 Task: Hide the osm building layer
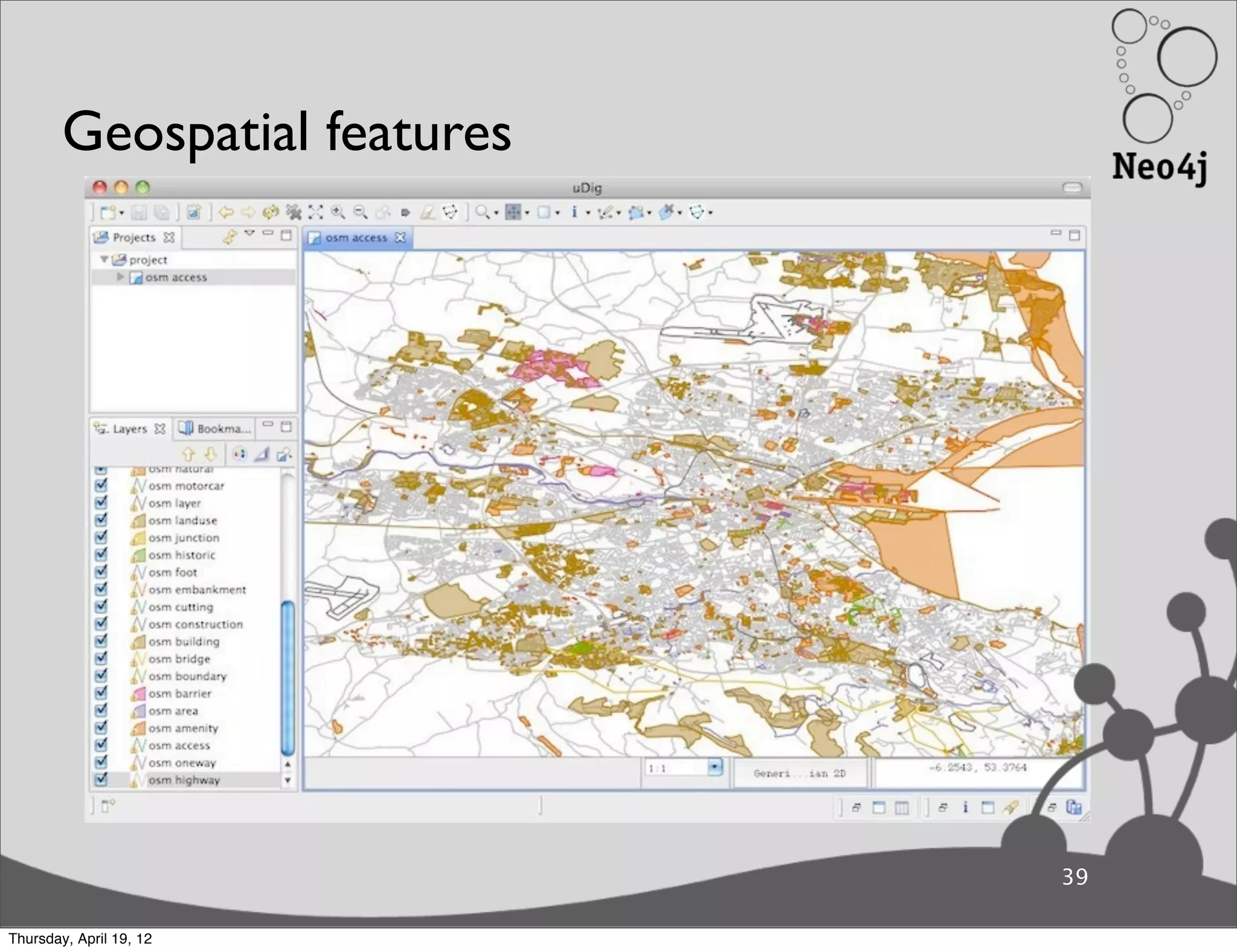point(101,641)
